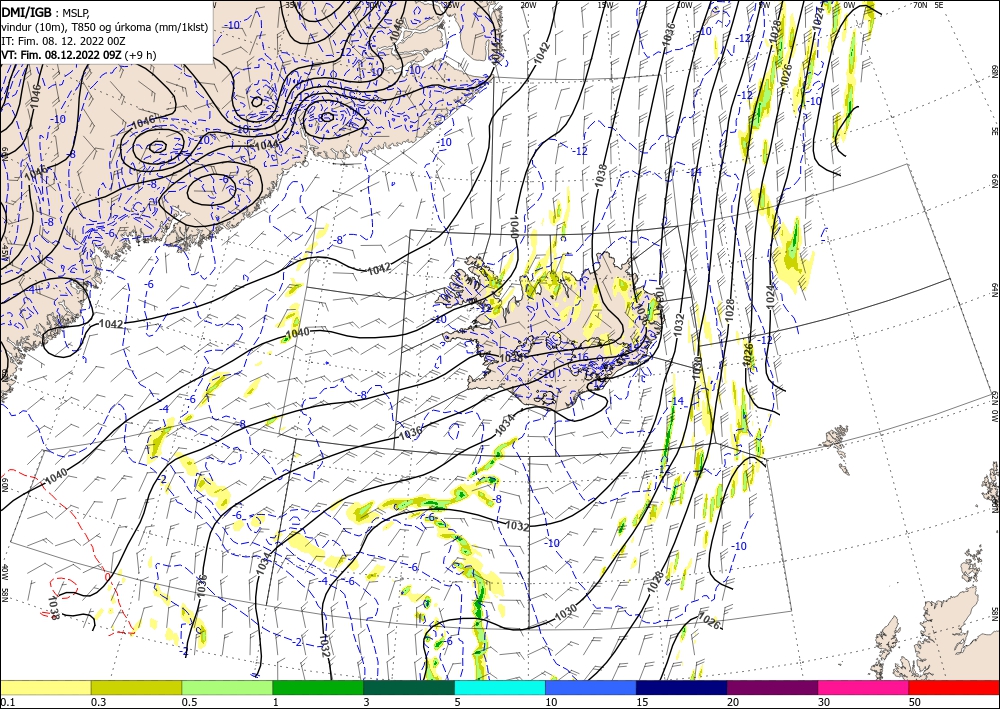Click the 'vindur (10m), T850 og úrkoma' line

pos(105,26)
